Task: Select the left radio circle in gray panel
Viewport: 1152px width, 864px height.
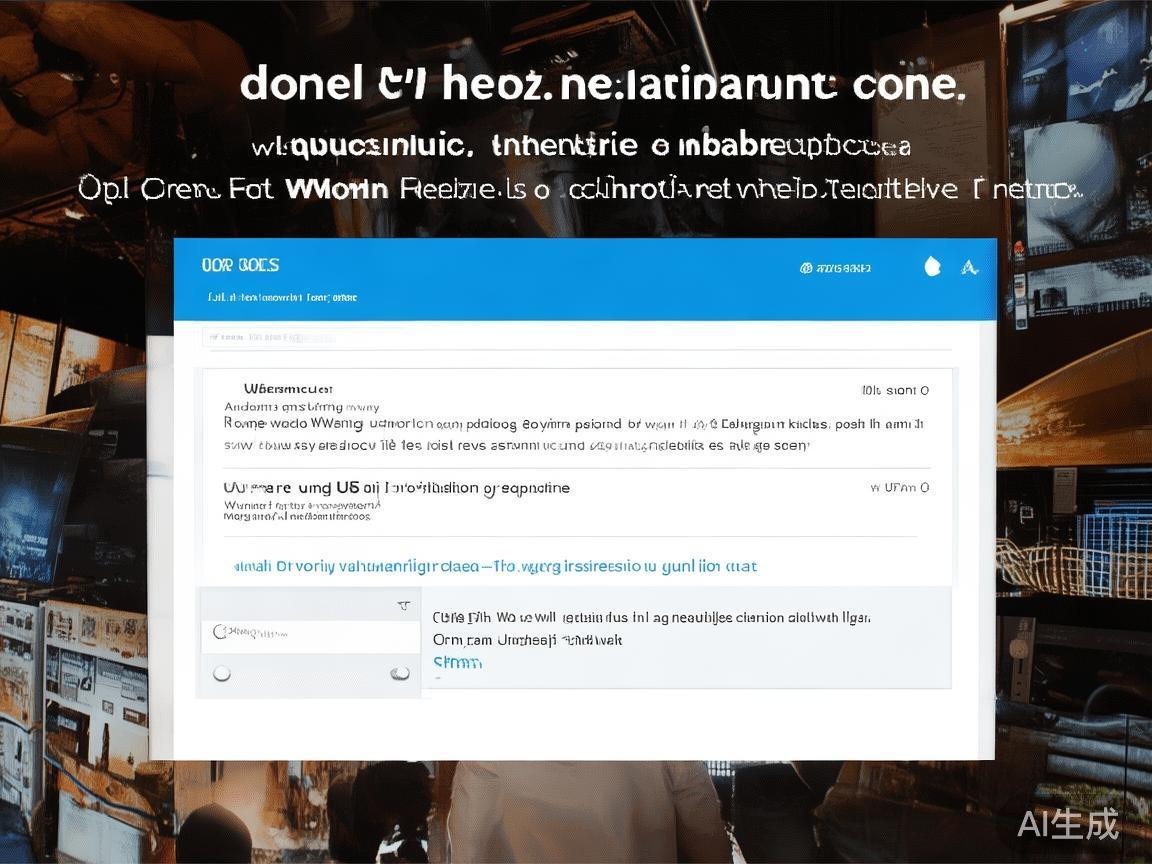Action: 222,673
